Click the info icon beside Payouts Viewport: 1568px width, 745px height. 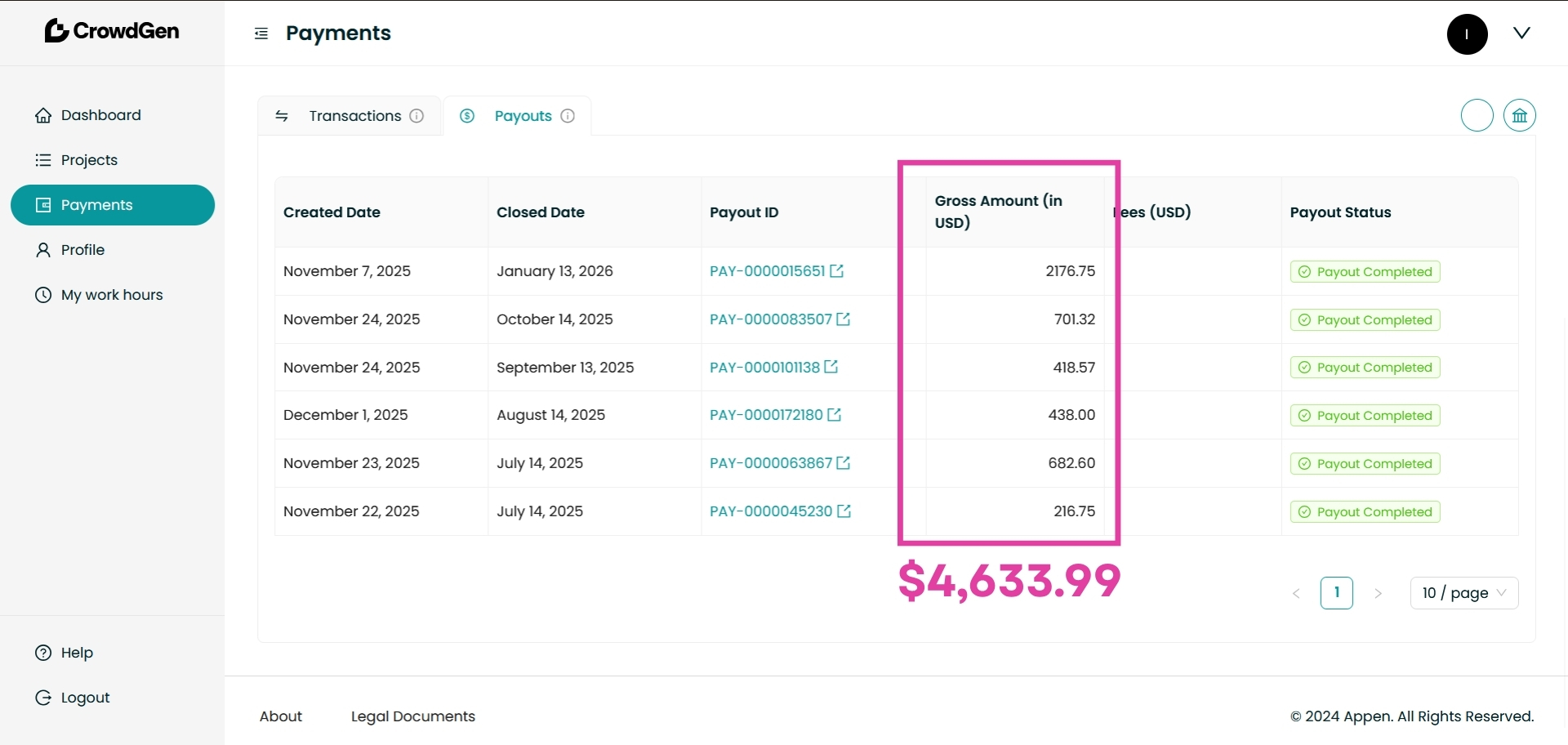tap(568, 116)
